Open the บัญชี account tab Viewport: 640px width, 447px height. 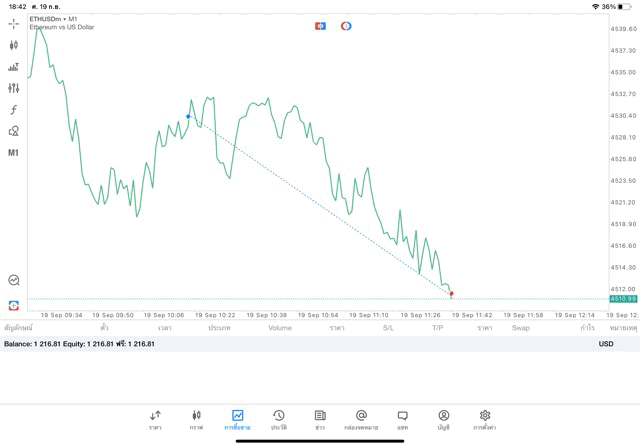pos(443,419)
